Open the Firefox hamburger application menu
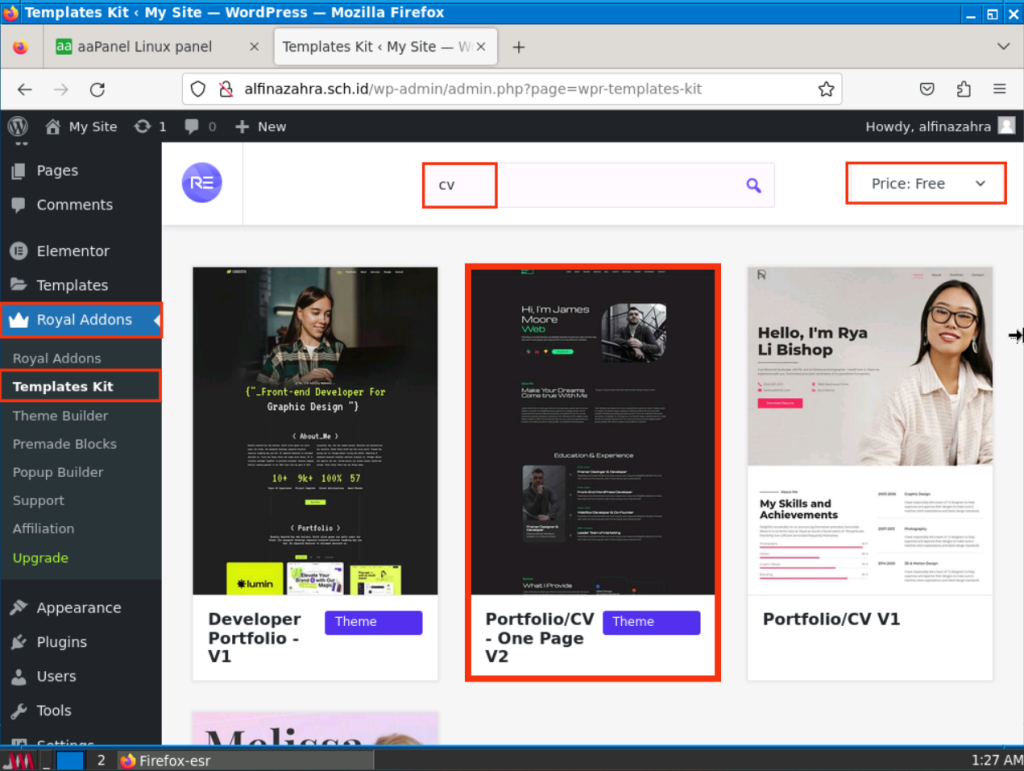 click(999, 89)
